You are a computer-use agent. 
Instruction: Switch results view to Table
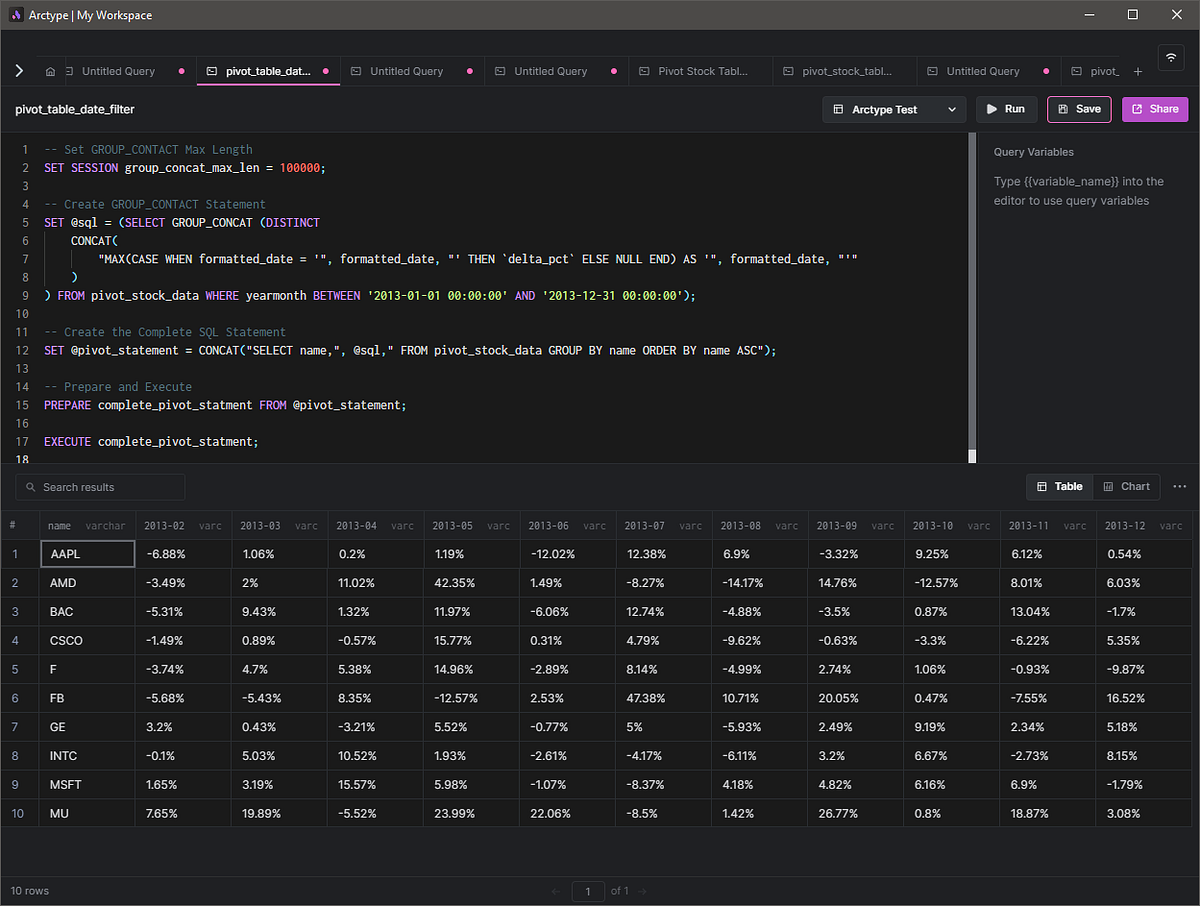(1060, 487)
